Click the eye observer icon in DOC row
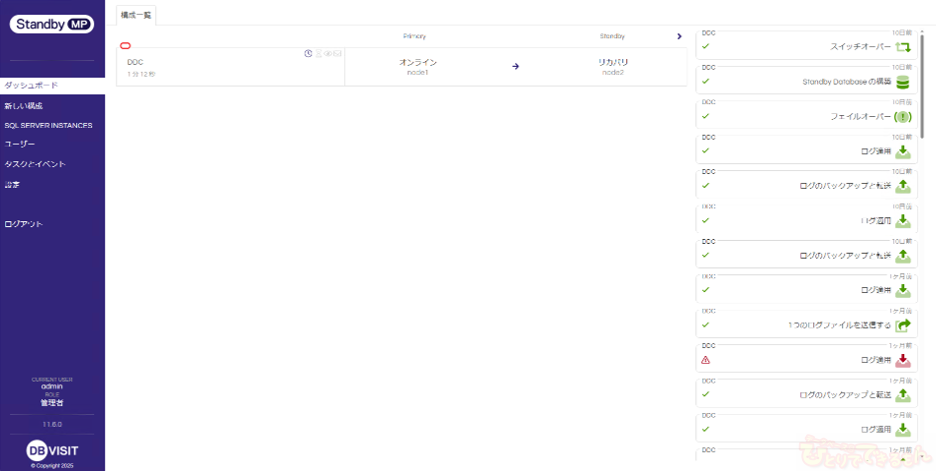Screen dimensions: 936x471 pyautogui.click(x=328, y=54)
